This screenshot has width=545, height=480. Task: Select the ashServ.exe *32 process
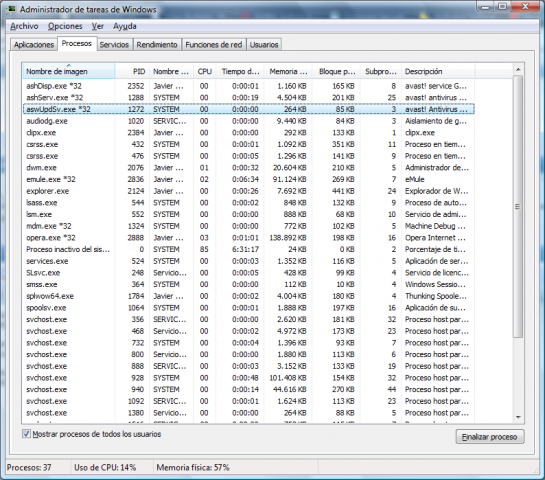(x=249, y=98)
